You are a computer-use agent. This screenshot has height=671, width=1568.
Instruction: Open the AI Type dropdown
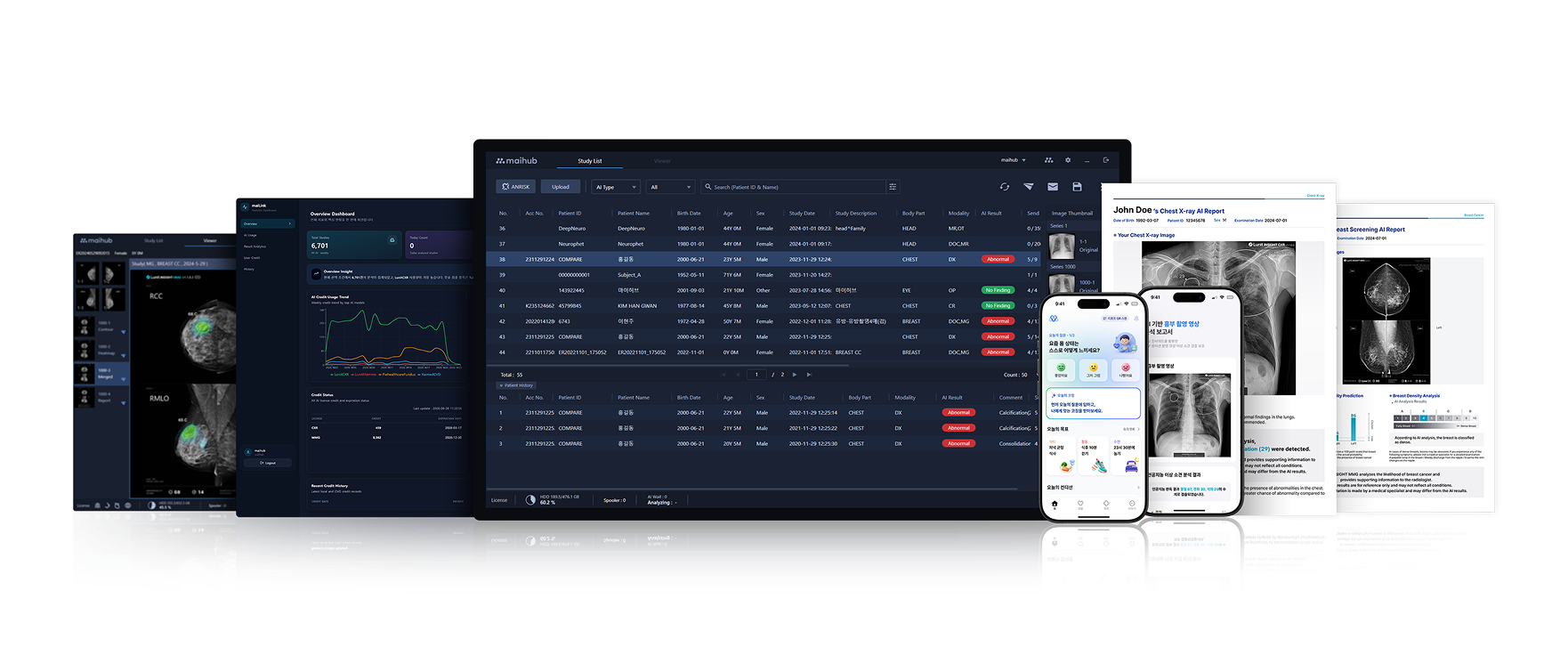click(x=616, y=187)
